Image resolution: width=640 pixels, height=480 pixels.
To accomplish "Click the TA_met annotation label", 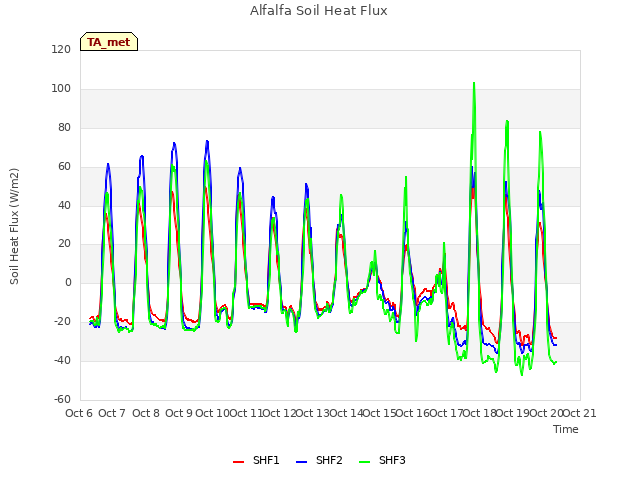I will point(109,42).
